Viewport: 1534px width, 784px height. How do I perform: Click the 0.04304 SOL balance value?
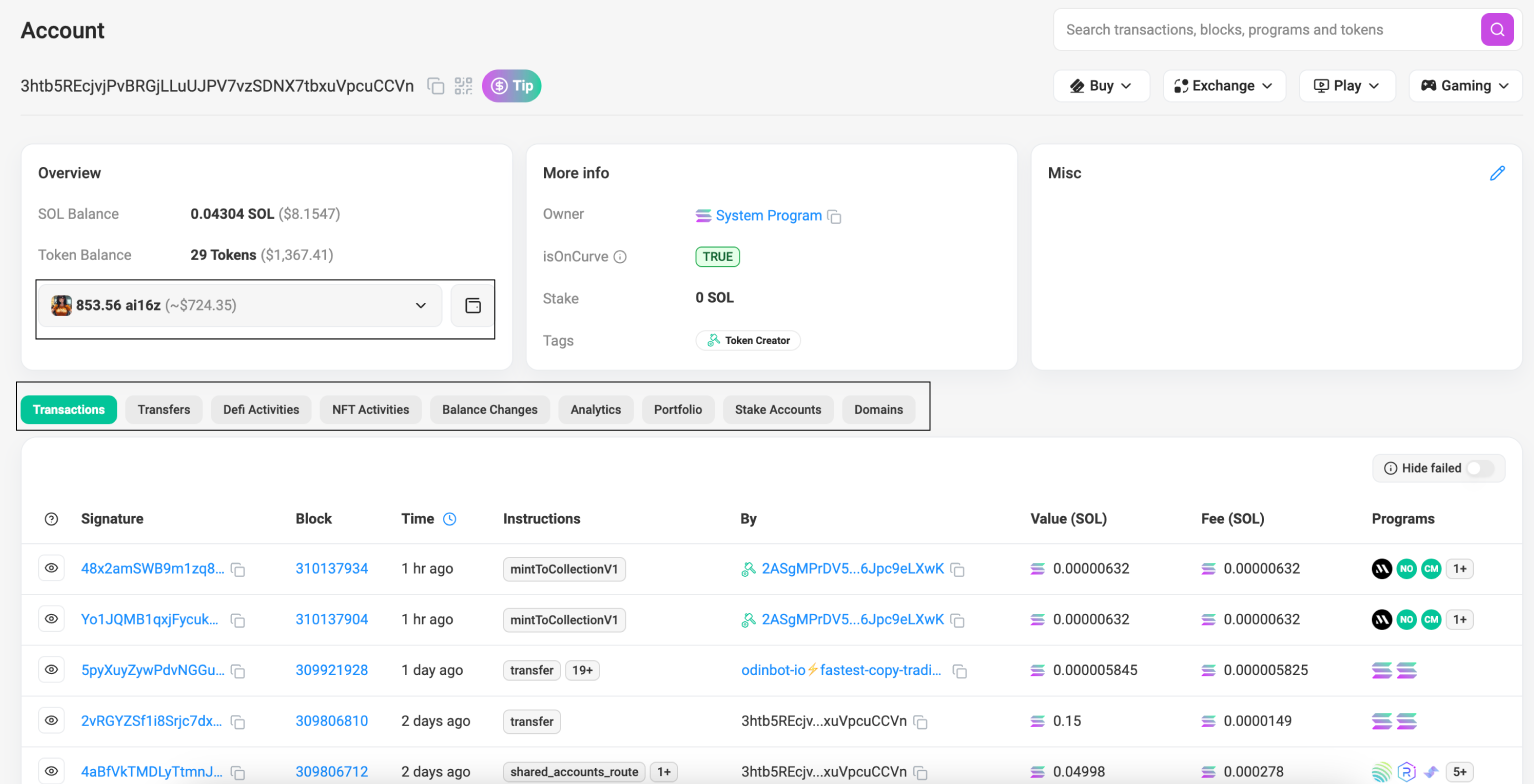[x=232, y=214]
